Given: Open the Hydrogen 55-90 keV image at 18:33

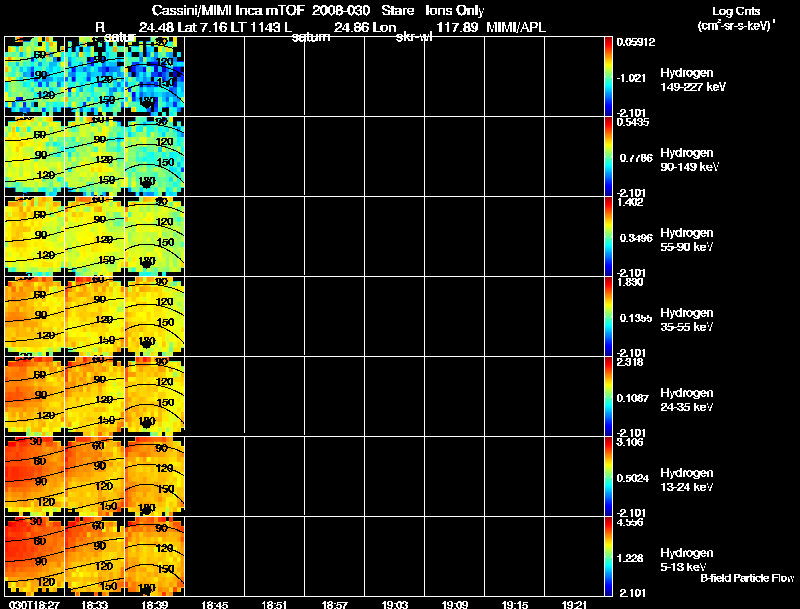Looking at the screenshot, I should 95,235.
